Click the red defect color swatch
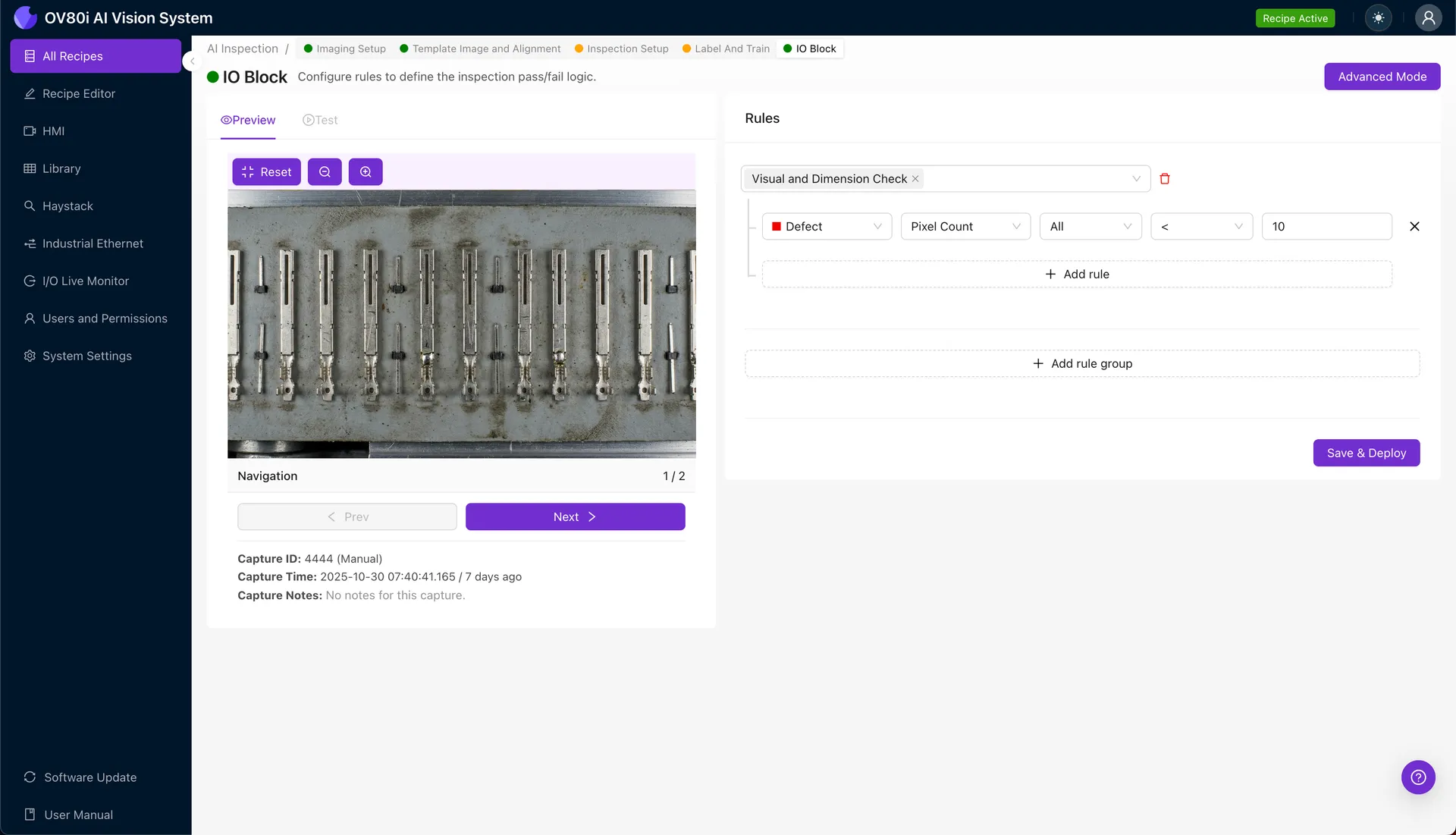1456x835 pixels. point(776,226)
